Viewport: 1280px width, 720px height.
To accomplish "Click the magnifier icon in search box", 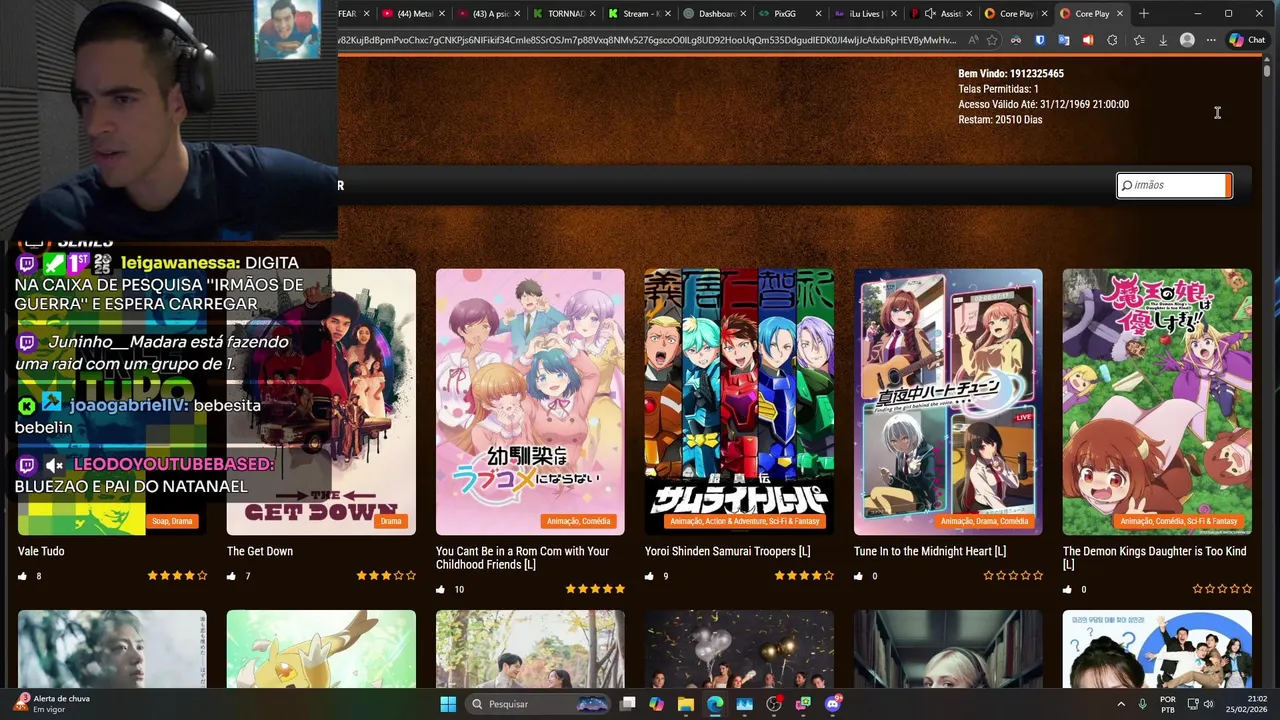I will 1127,185.
